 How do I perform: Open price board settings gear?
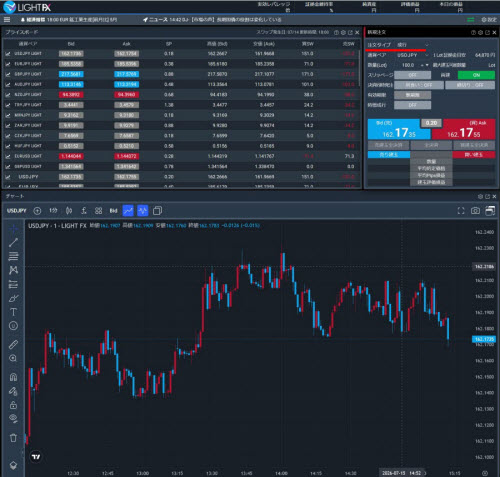click(343, 32)
